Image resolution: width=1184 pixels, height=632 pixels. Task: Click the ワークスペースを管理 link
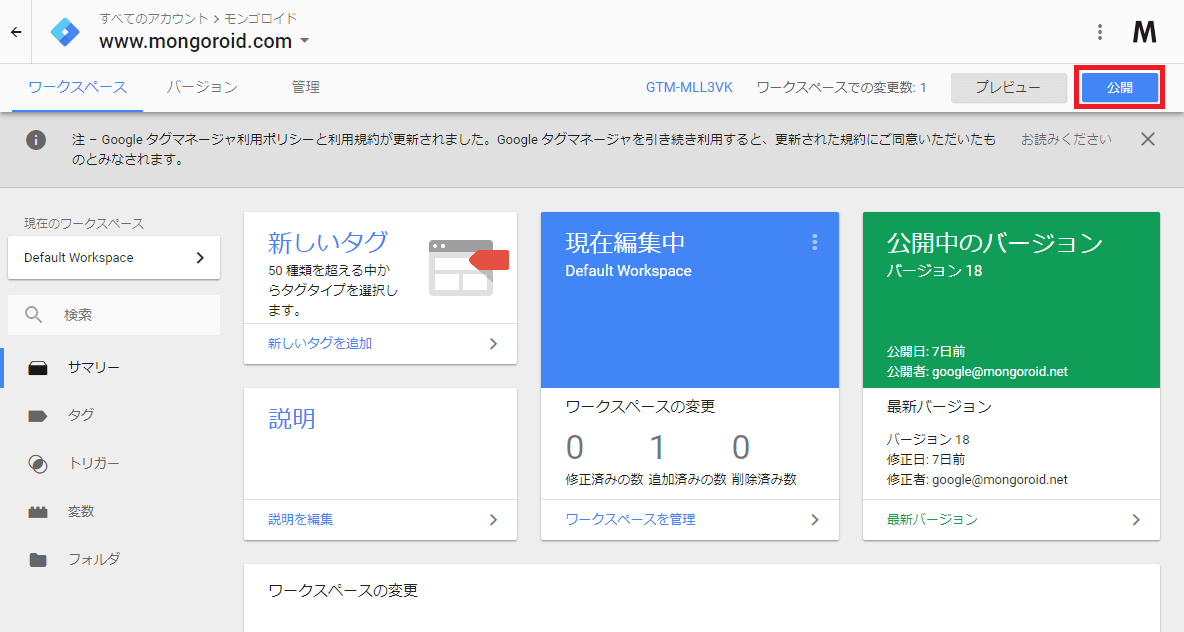pos(631,519)
